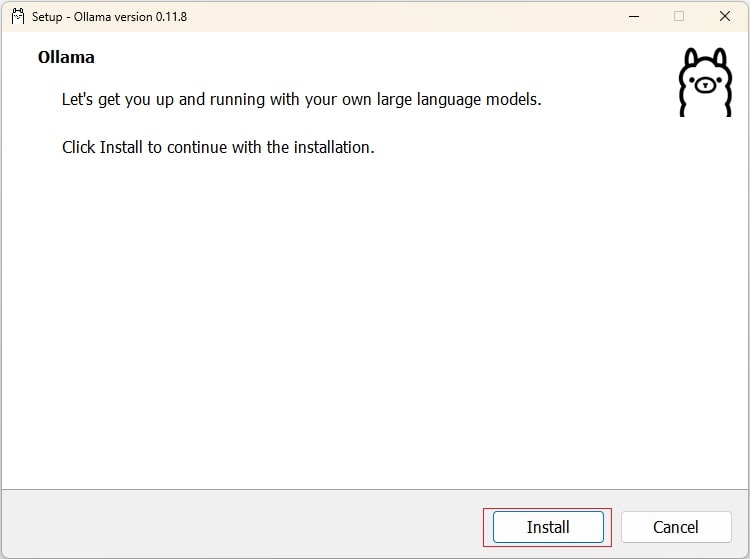Click the separator line above the footer buttons
Viewport: 750px width, 559px height.
pos(375,489)
